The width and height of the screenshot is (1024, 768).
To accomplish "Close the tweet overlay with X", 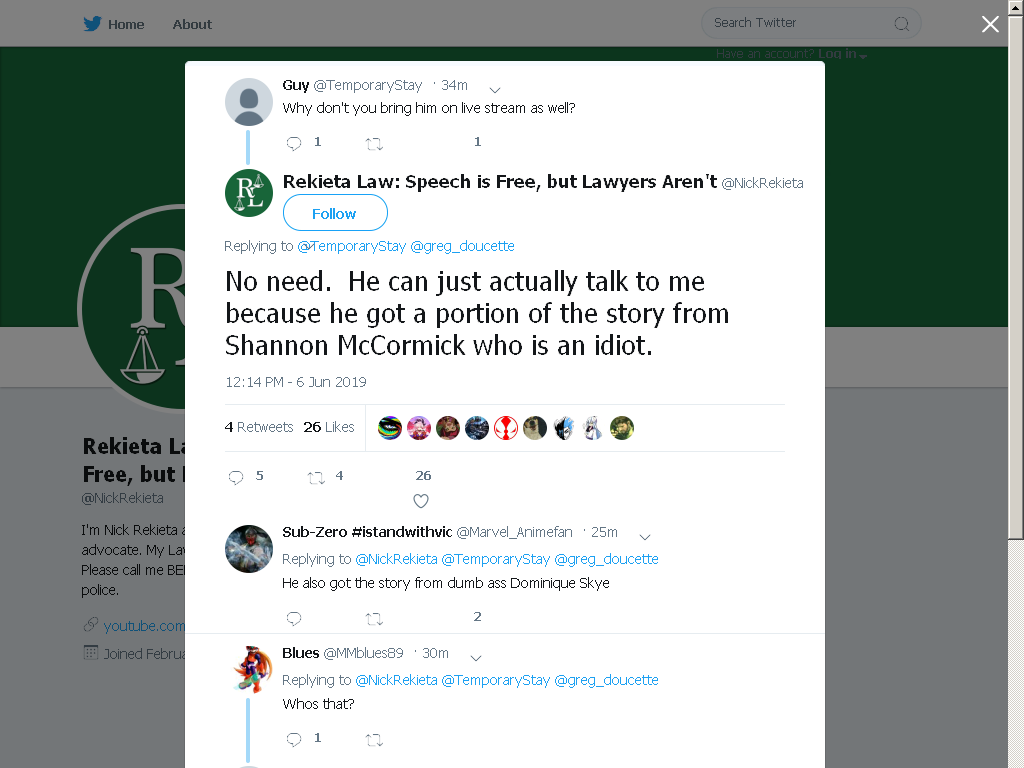I will (990, 24).
